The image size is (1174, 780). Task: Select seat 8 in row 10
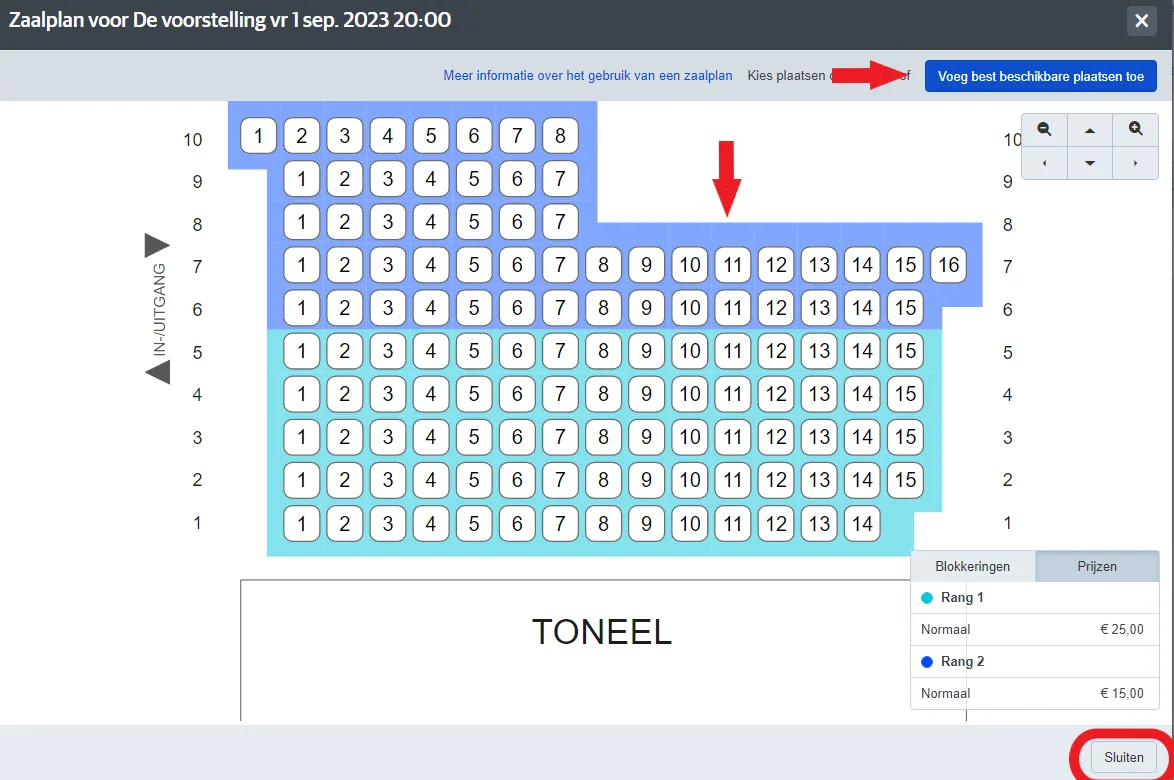(560, 136)
